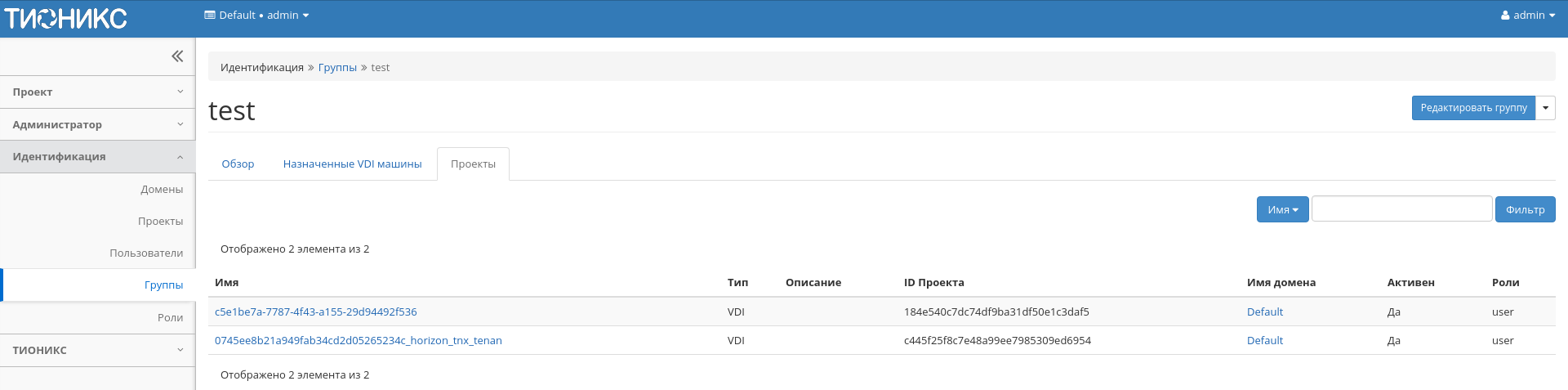Click Группы link in the breadcrumb

(x=337, y=68)
